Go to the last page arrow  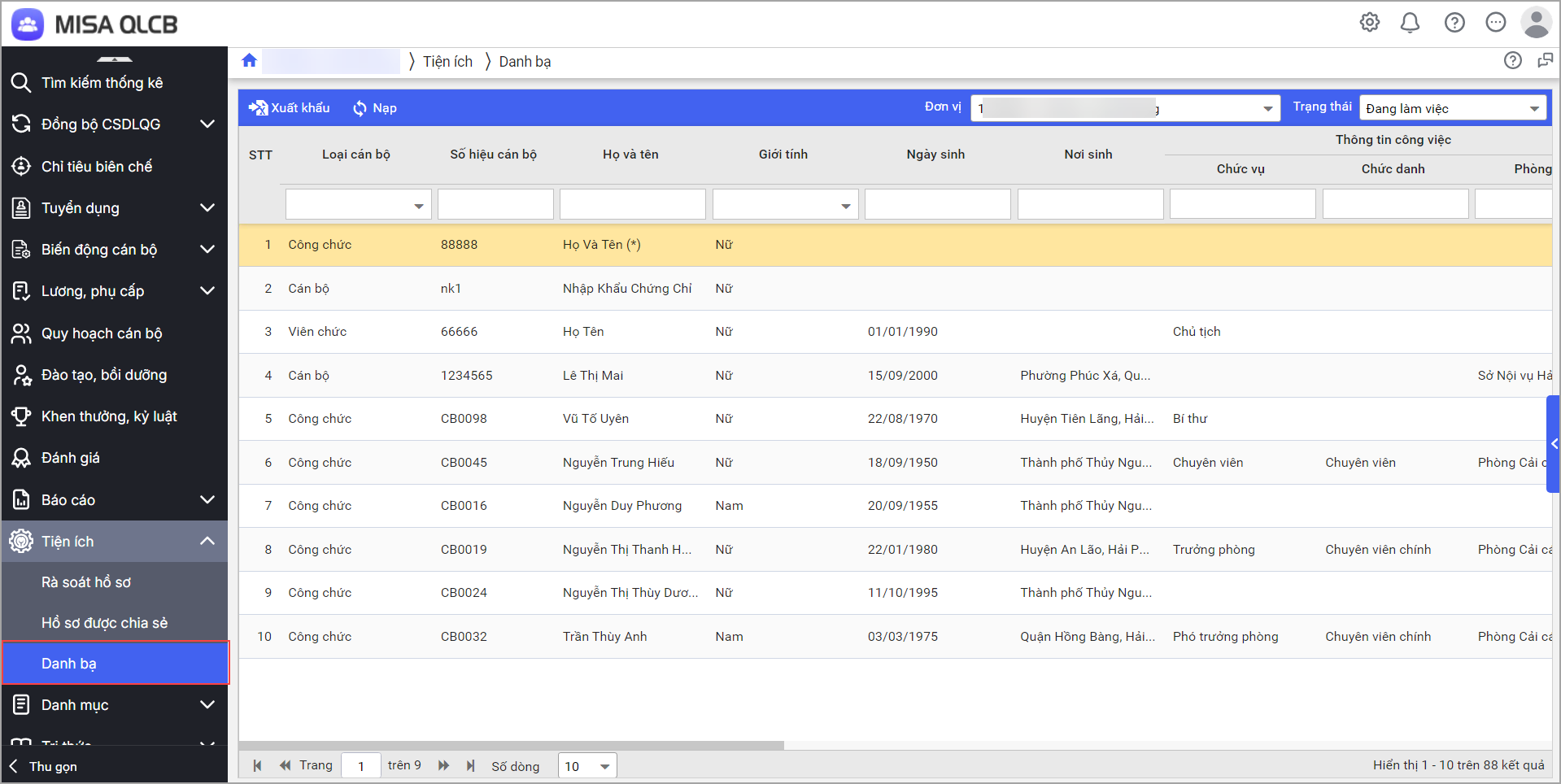pyautogui.click(x=470, y=765)
